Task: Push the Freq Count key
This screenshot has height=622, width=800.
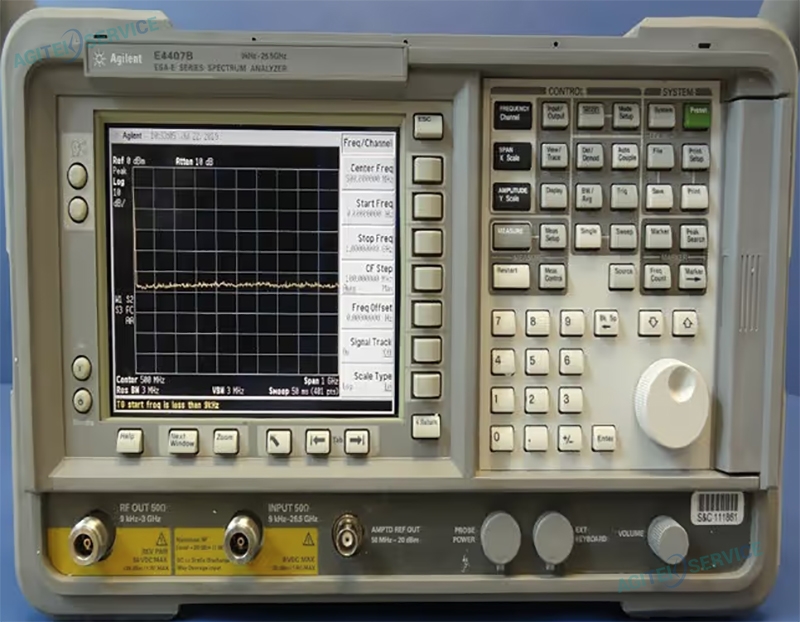Action: [658, 277]
